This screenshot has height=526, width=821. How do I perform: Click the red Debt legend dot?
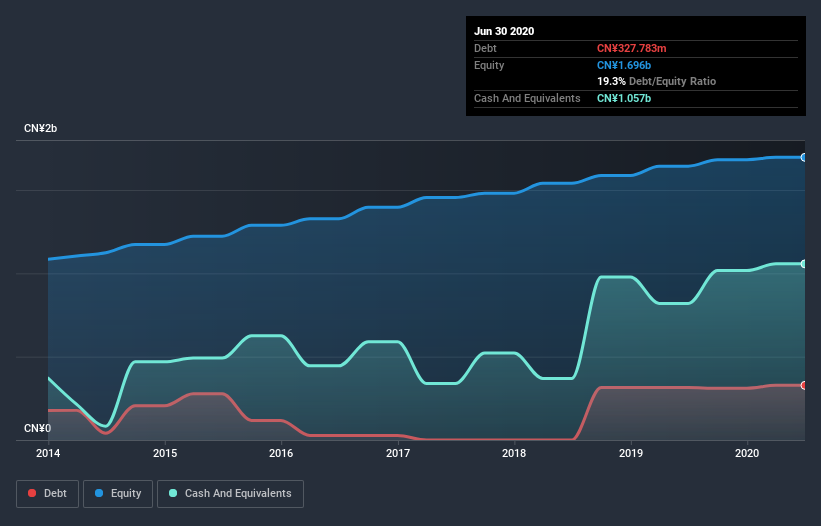[x=32, y=493]
